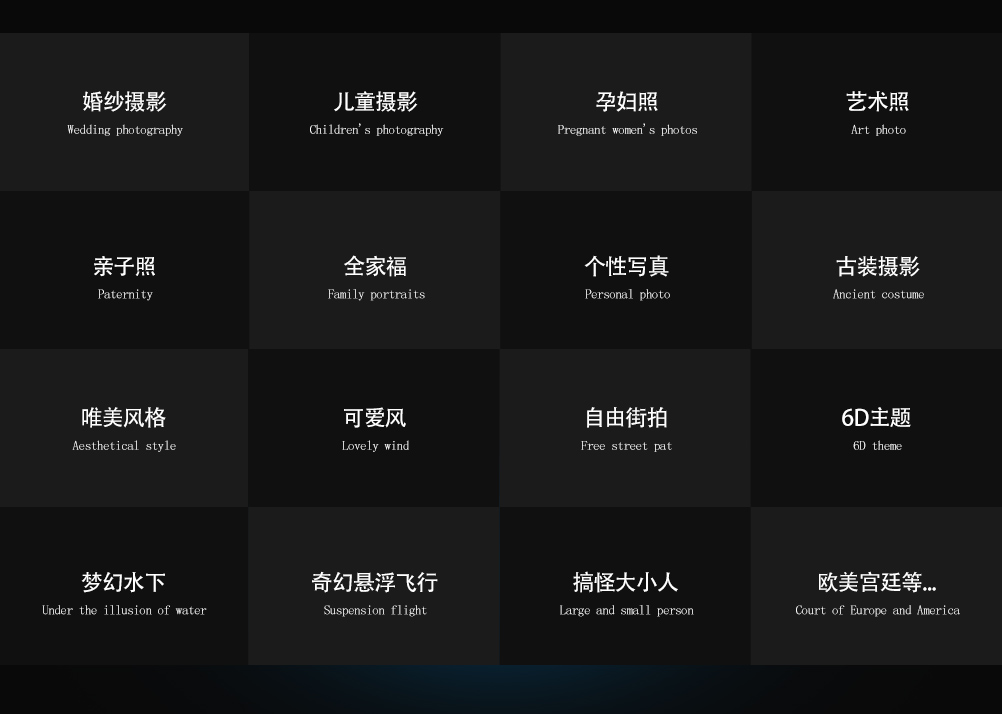The width and height of the screenshot is (1002, 714).
Task: Choose the 全家福 Family portraits tile
Action: (x=375, y=270)
